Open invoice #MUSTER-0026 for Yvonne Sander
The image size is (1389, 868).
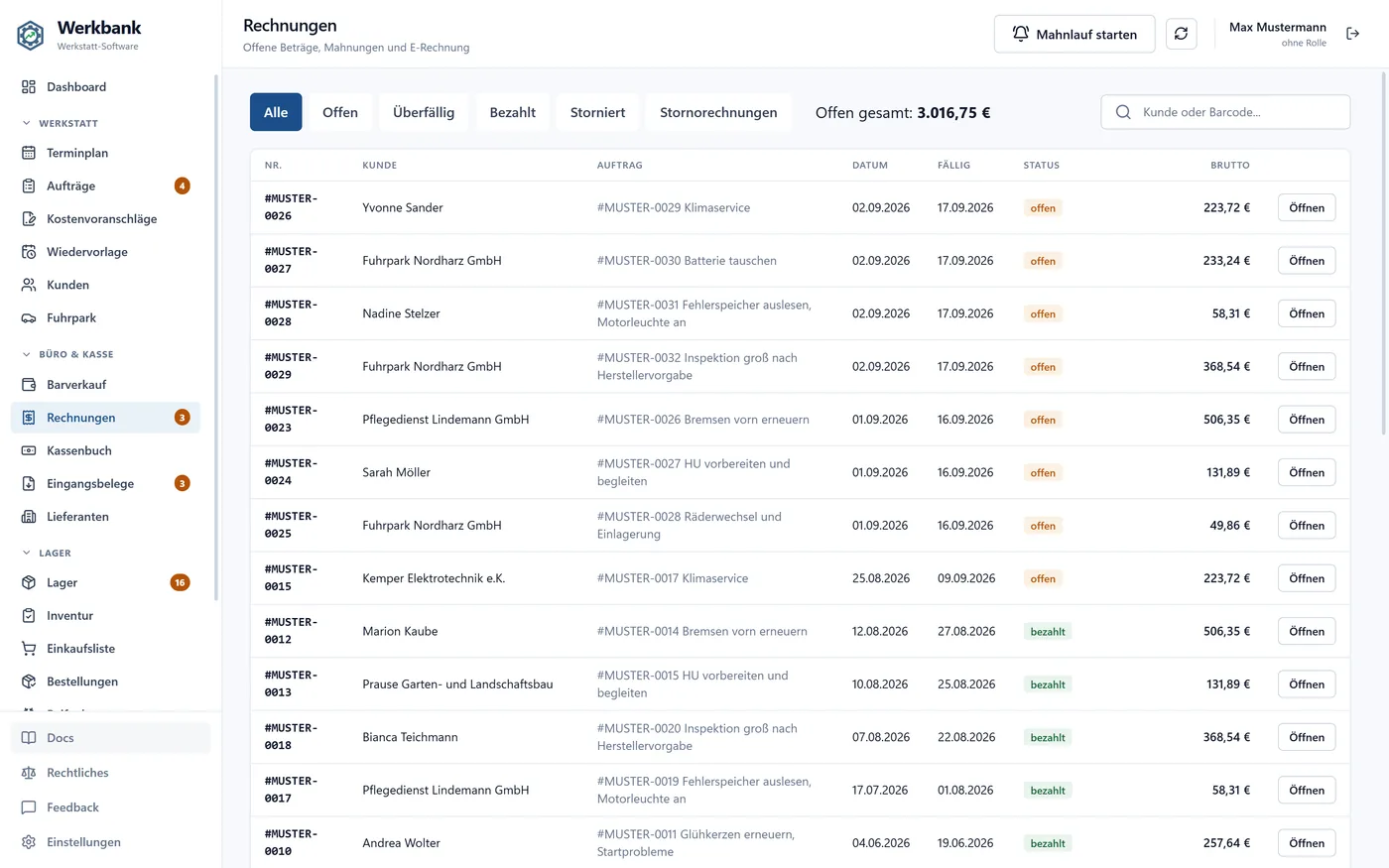pyautogui.click(x=1307, y=207)
